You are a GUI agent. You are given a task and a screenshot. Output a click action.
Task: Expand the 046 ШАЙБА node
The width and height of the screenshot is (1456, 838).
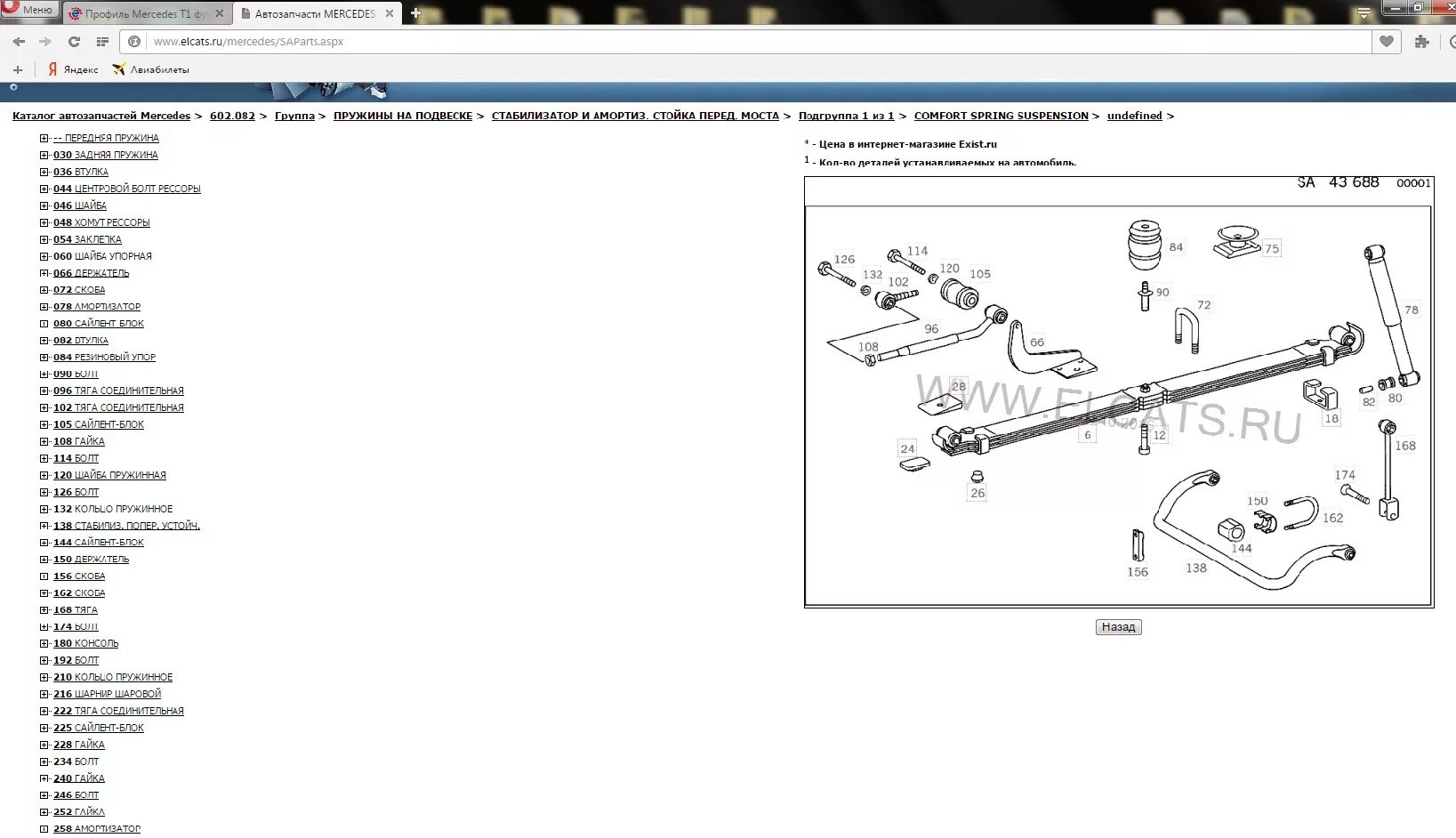[44, 205]
